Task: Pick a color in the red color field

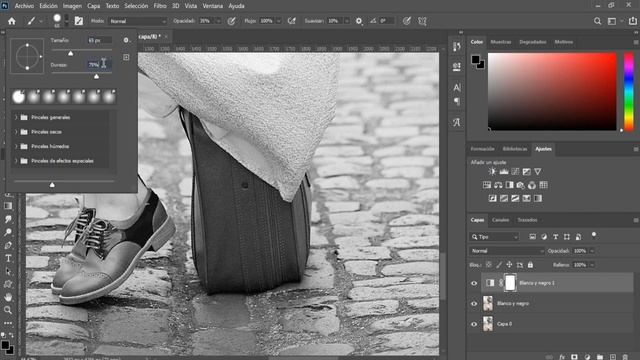Action: 552,91
